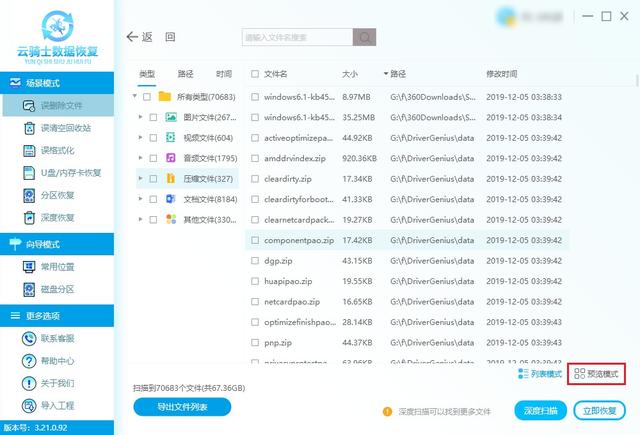
Task: Sort by the 文件名 column header
Action: [x=276, y=74]
